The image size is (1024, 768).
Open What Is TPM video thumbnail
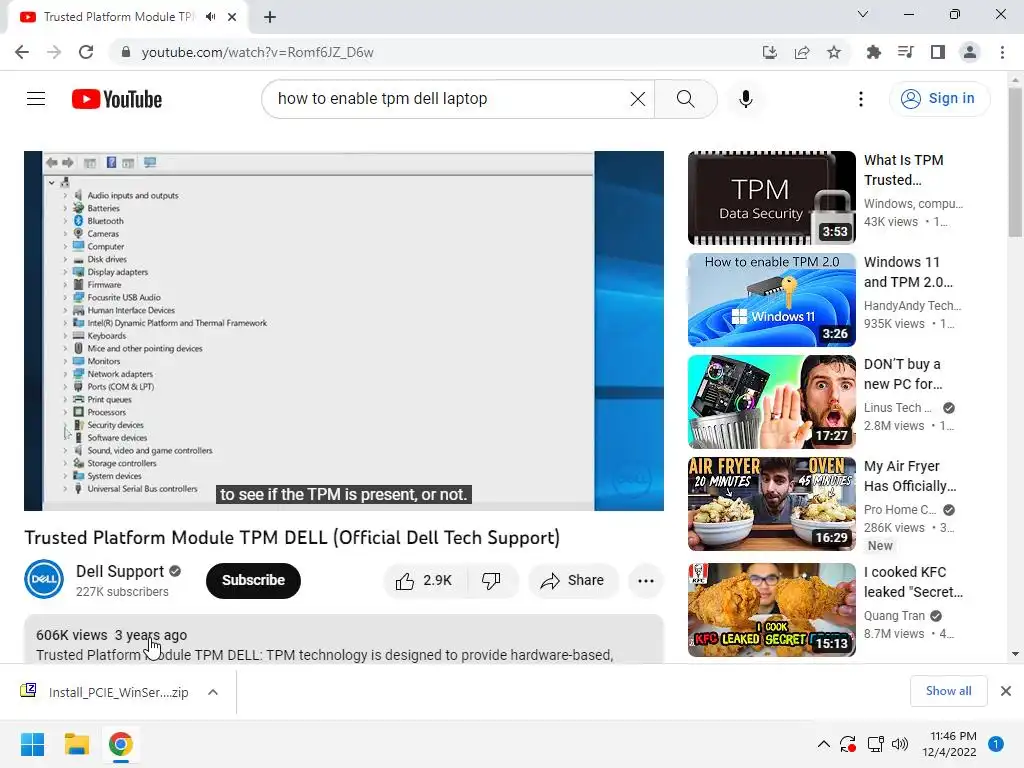pyautogui.click(x=771, y=198)
